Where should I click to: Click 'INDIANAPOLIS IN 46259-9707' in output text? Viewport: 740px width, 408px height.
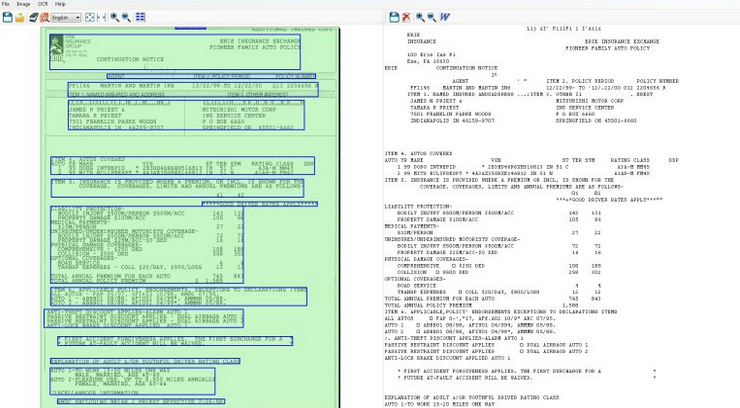coord(452,121)
